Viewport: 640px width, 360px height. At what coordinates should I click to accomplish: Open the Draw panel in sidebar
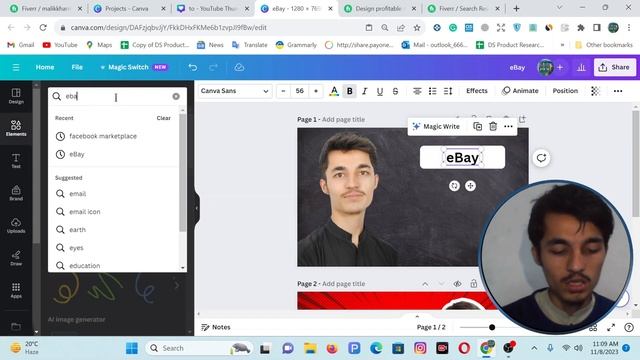pyautogui.click(x=16, y=258)
